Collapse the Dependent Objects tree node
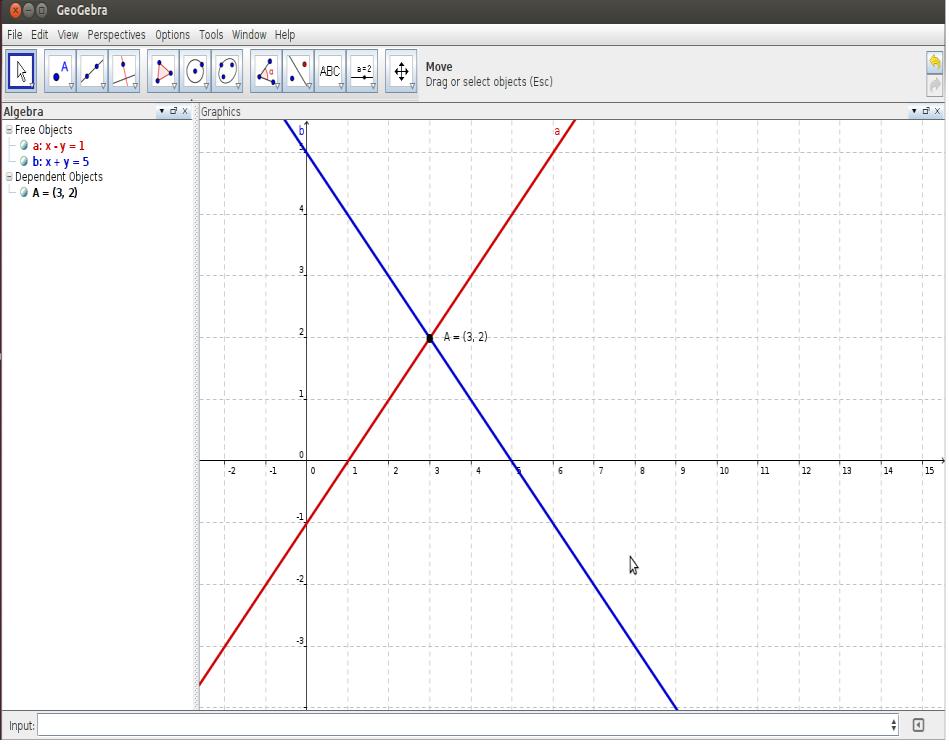The height and width of the screenshot is (744, 949). click(9, 177)
